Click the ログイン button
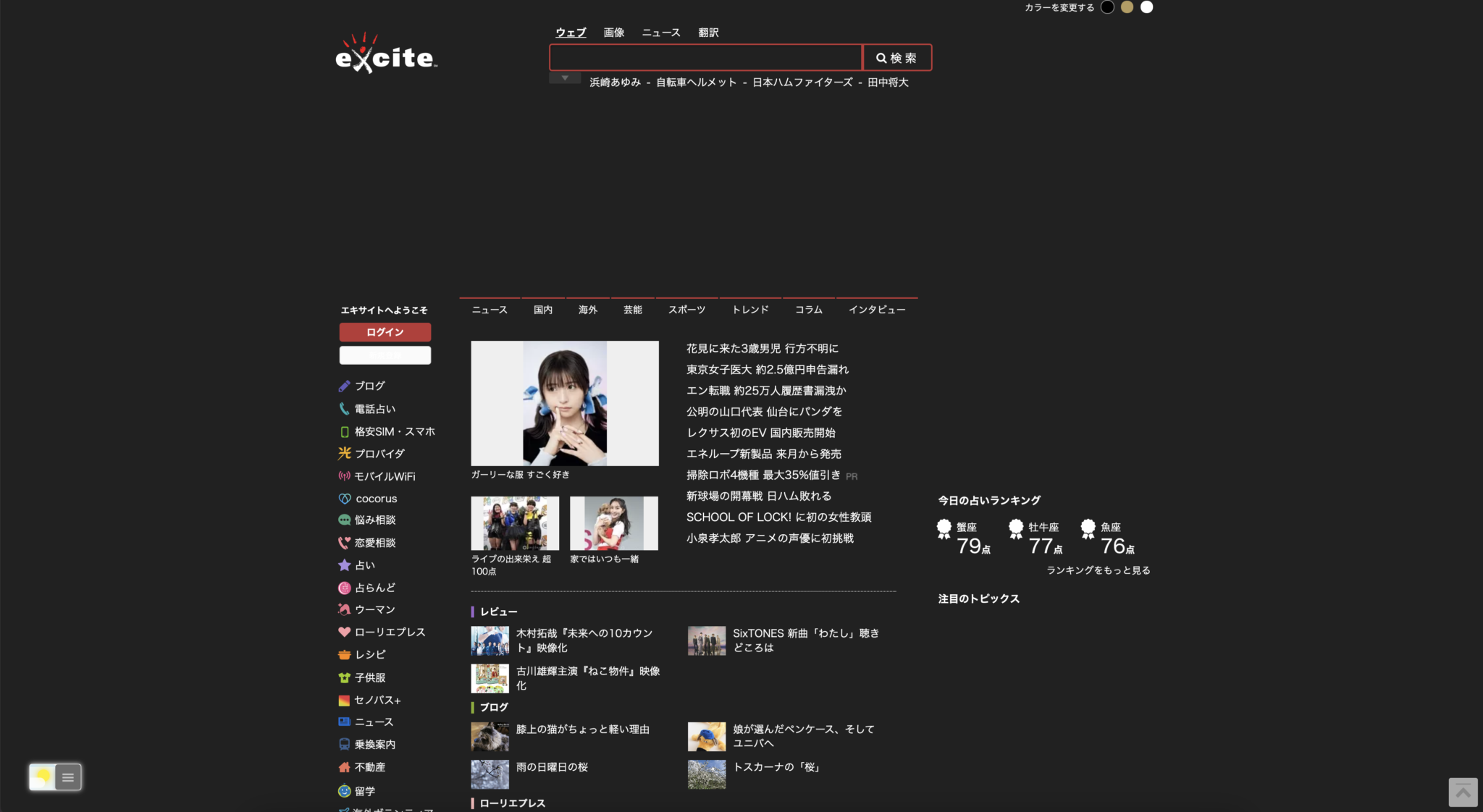1483x812 pixels. click(x=385, y=331)
